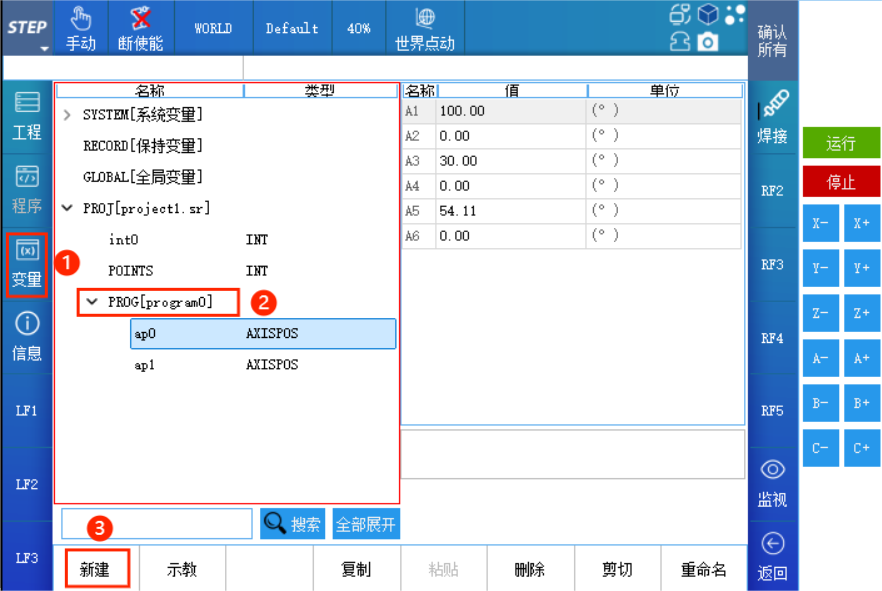
Task: Click the 焊接 welding icon
Action: pos(772,117)
